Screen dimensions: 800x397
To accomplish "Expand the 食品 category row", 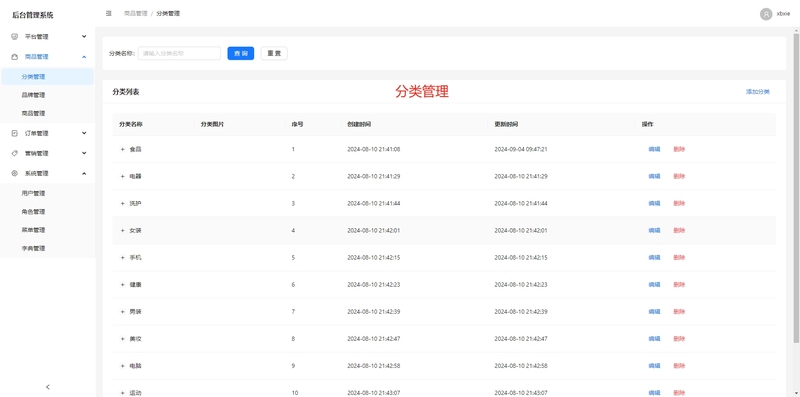I will 122,150.
